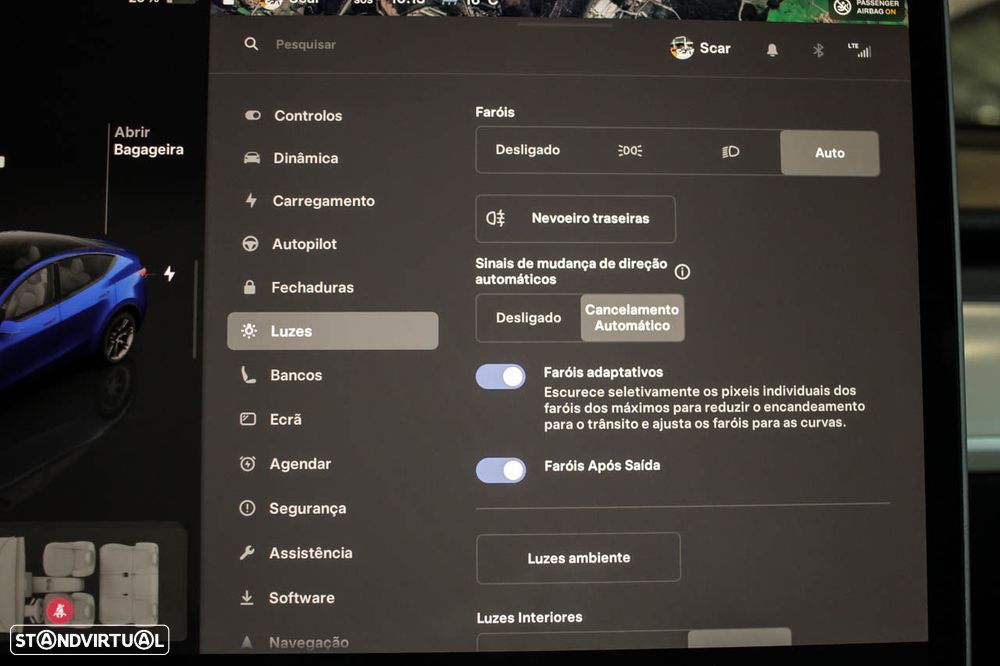Set Faróis headlights to Desligado
This screenshot has width=1000, height=666.
(527, 150)
